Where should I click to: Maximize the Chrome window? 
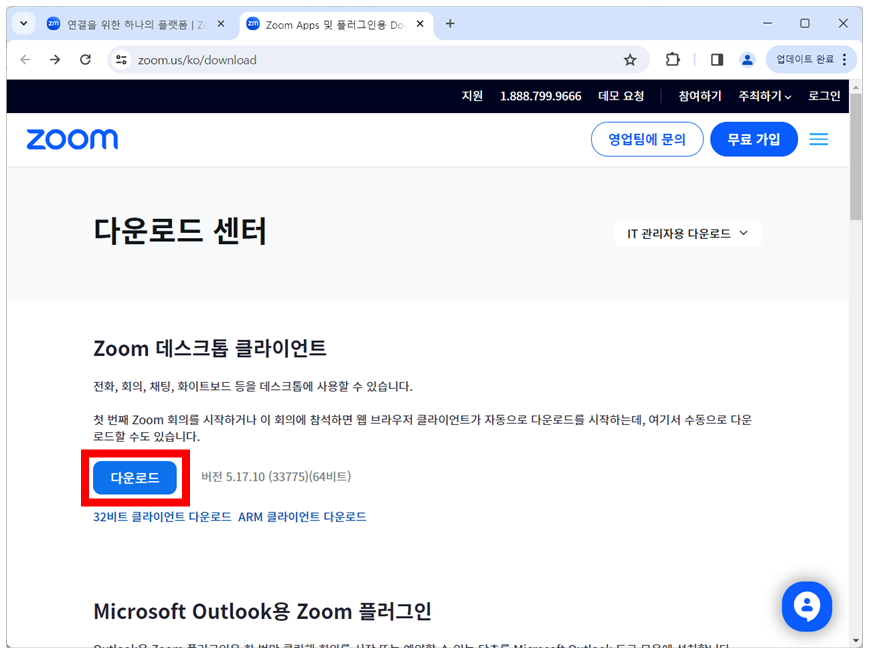805,23
